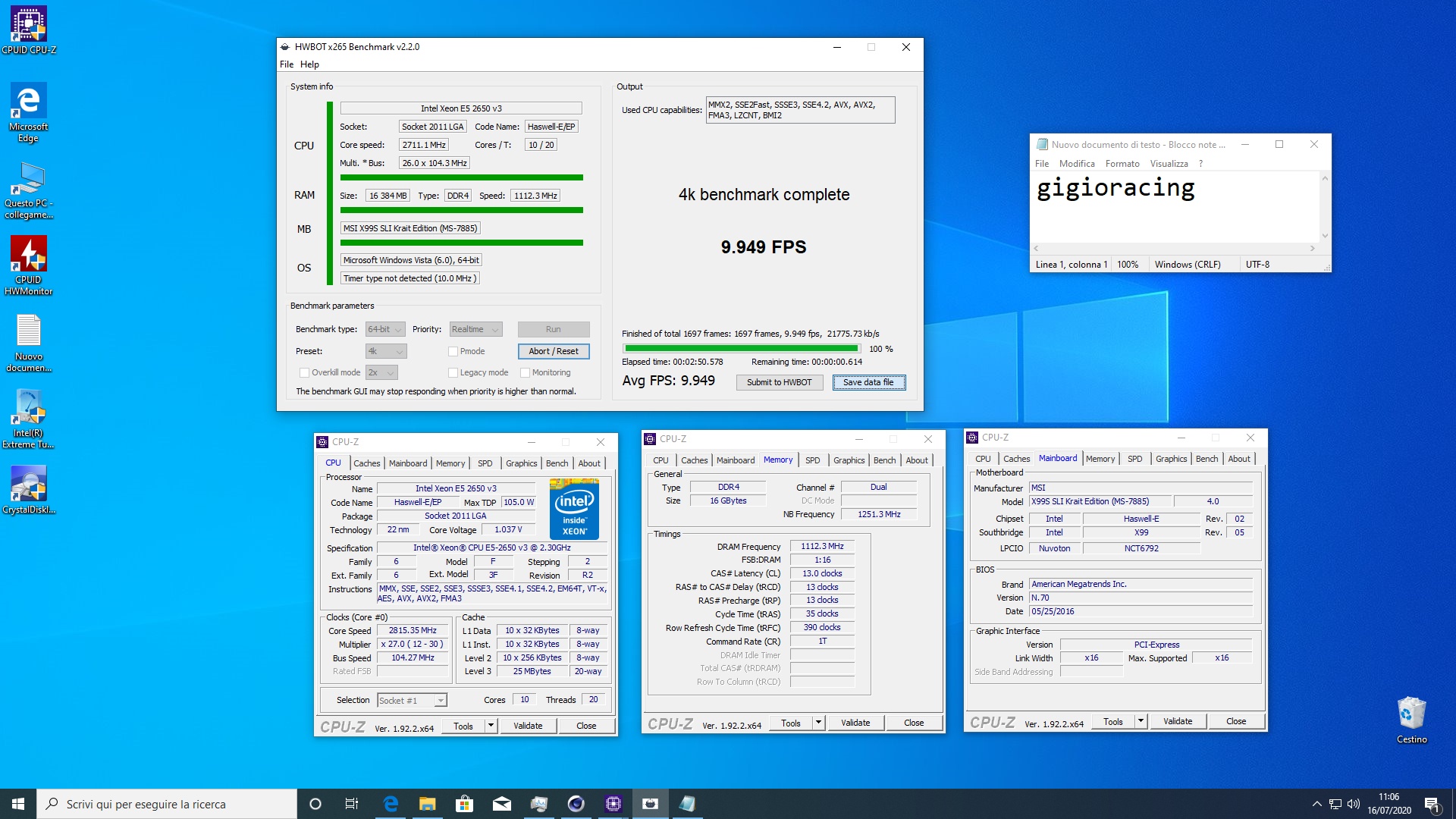Open the Overkill mode 2x dropdown
Viewport: 1456px width, 819px height.
(x=381, y=372)
